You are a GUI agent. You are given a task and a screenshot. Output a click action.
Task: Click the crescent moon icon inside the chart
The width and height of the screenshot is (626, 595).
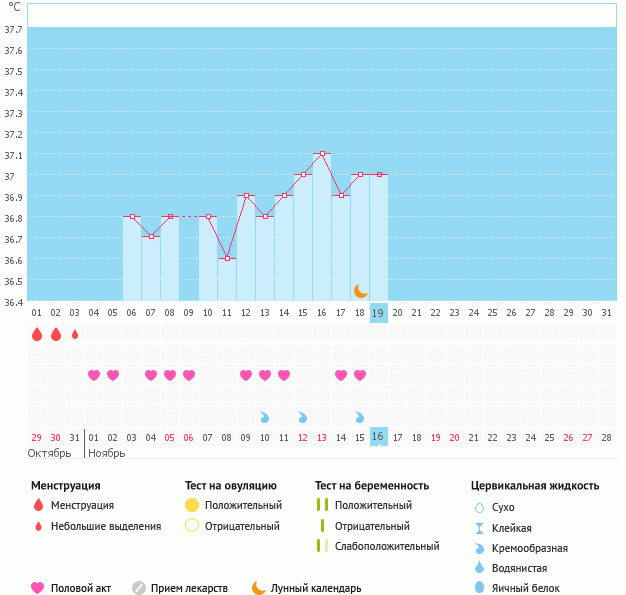pyautogui.click(x=360, y=291)
